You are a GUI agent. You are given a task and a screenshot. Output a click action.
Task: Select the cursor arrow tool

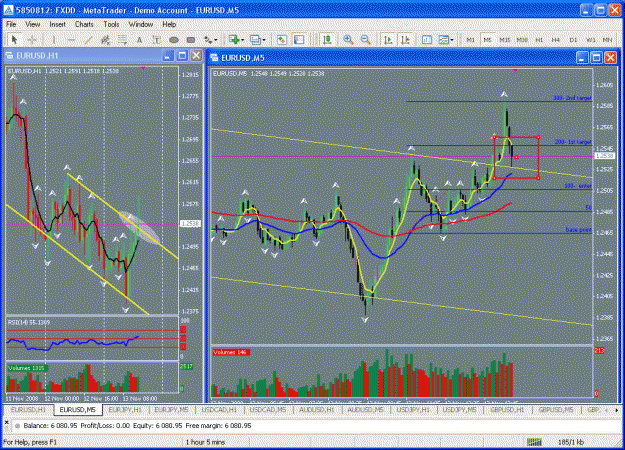point(15,39)
